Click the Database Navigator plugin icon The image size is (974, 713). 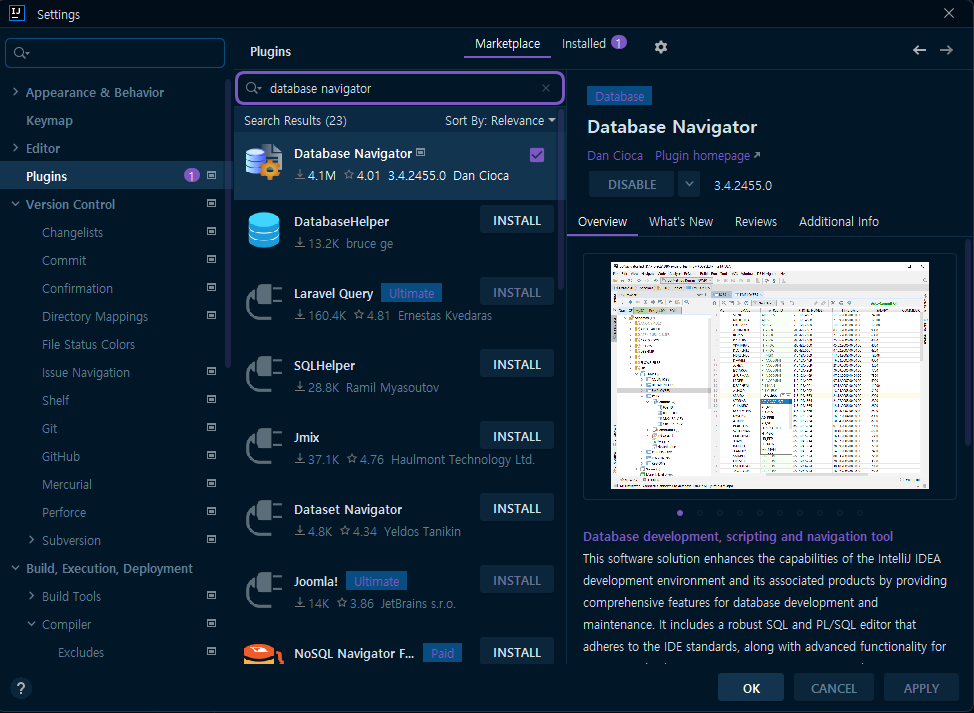click(264, 162)
